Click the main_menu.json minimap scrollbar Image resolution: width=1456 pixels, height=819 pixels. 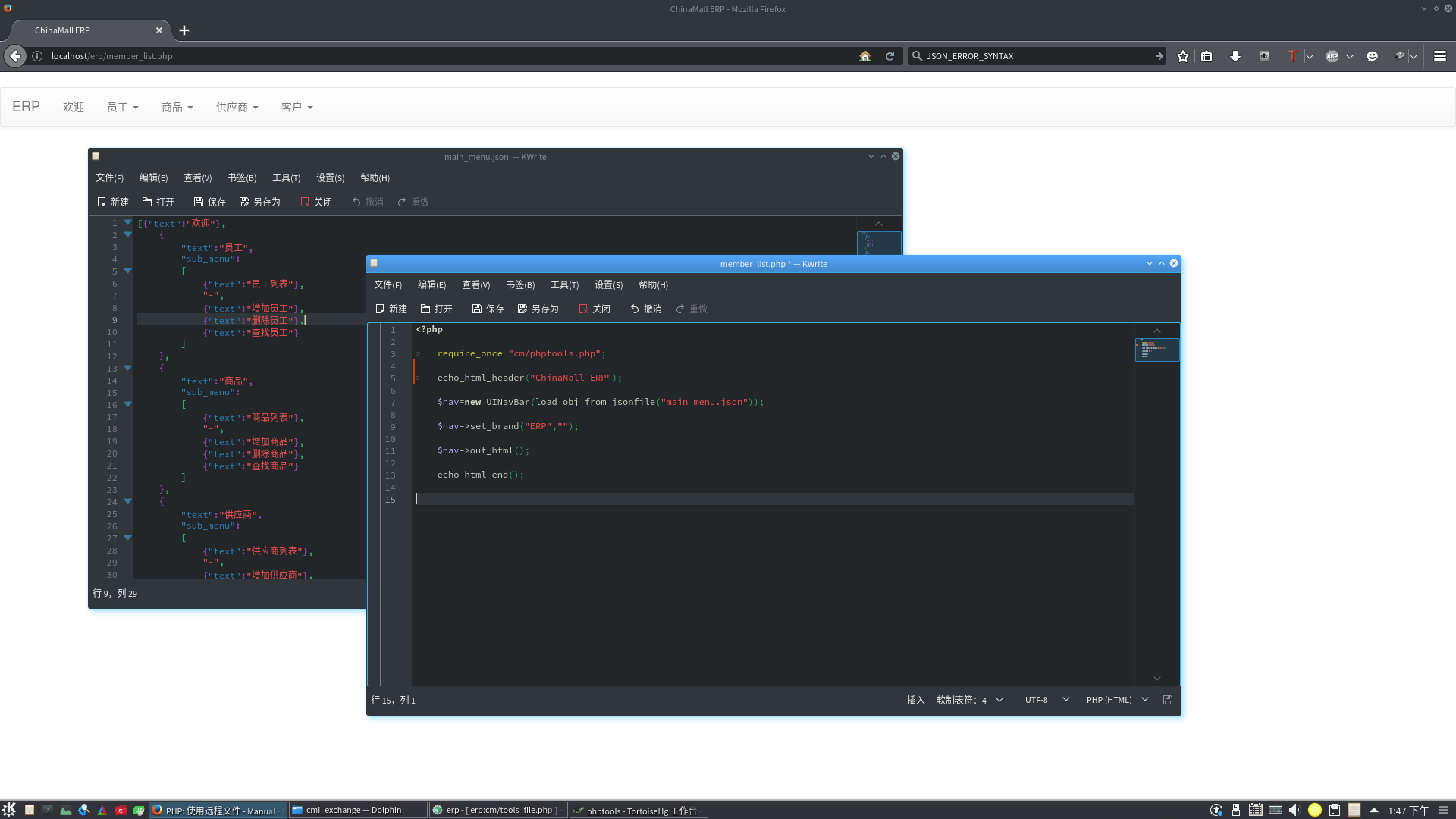(879, 243)
